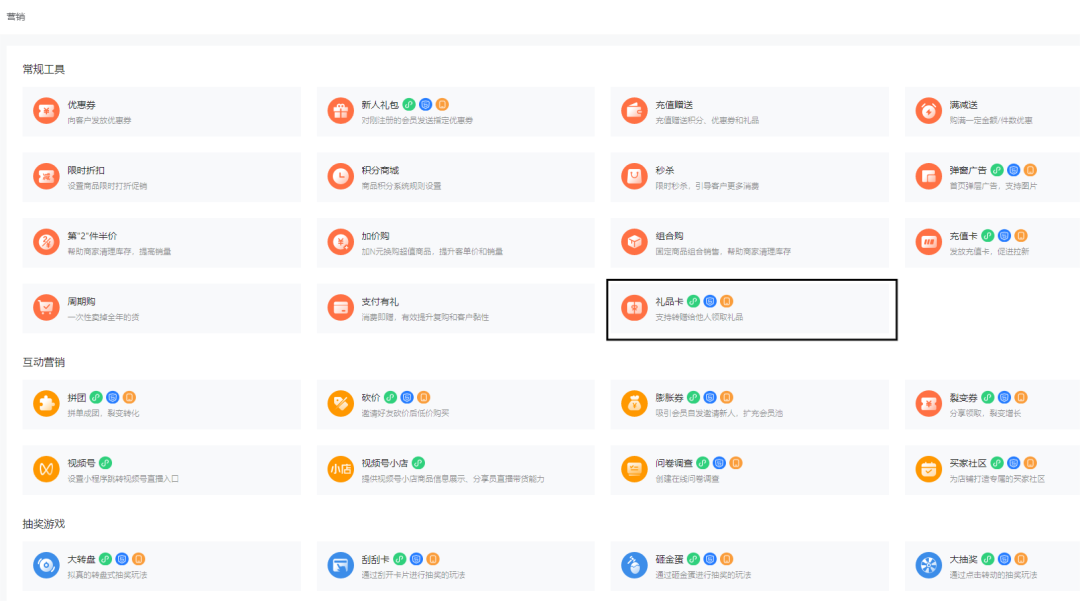Open the 膨胀券 money bag icon
This screenshot has width=1080, height=601.
coord(634,403)
